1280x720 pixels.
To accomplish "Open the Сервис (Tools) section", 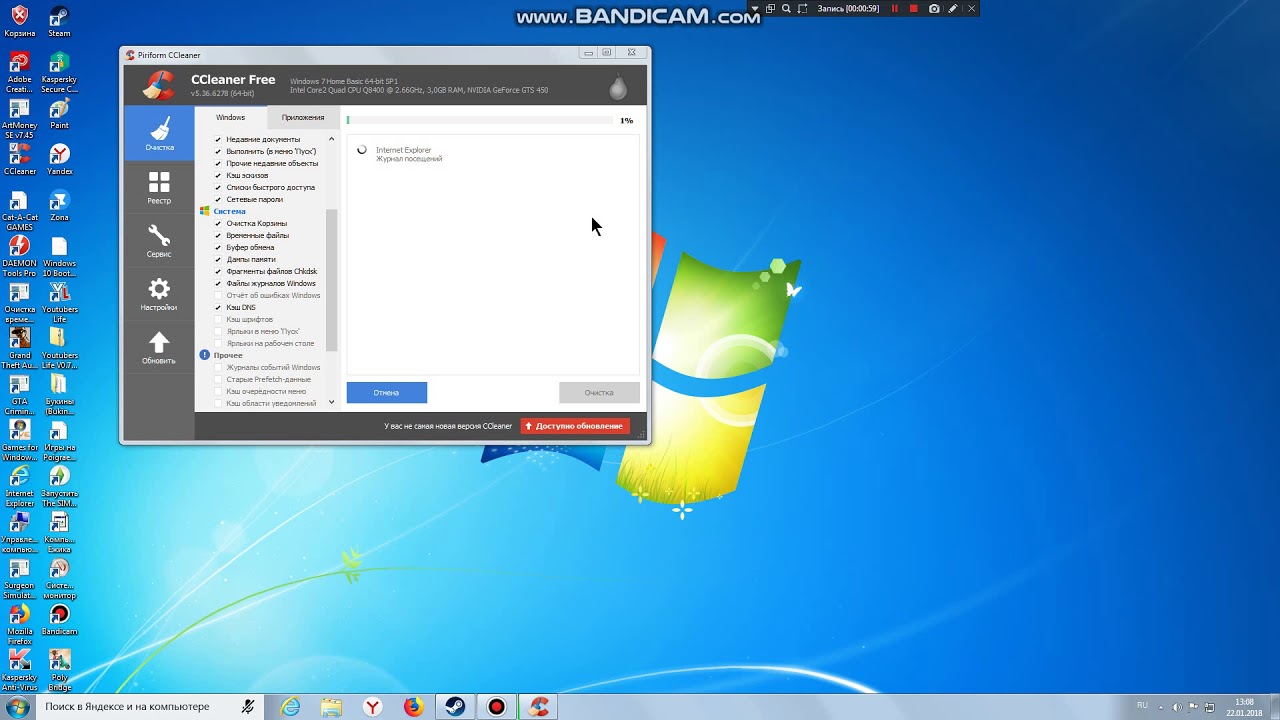I will (x=159, y=240).
